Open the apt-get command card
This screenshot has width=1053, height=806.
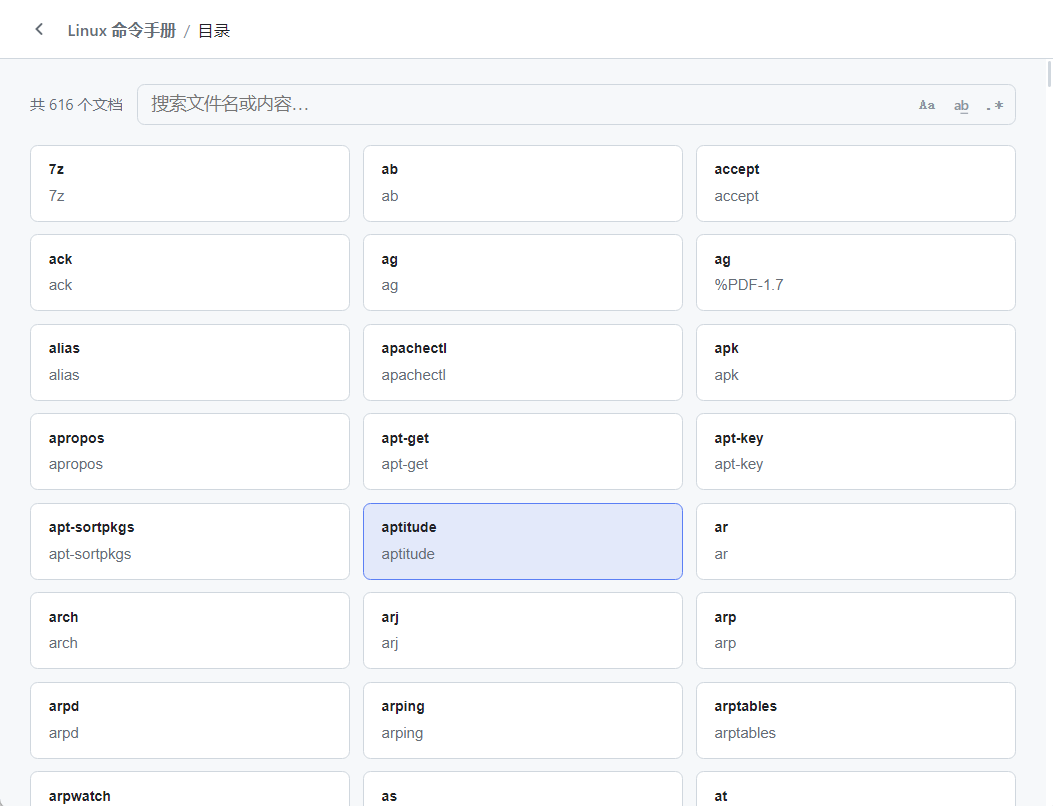[522, 451]
